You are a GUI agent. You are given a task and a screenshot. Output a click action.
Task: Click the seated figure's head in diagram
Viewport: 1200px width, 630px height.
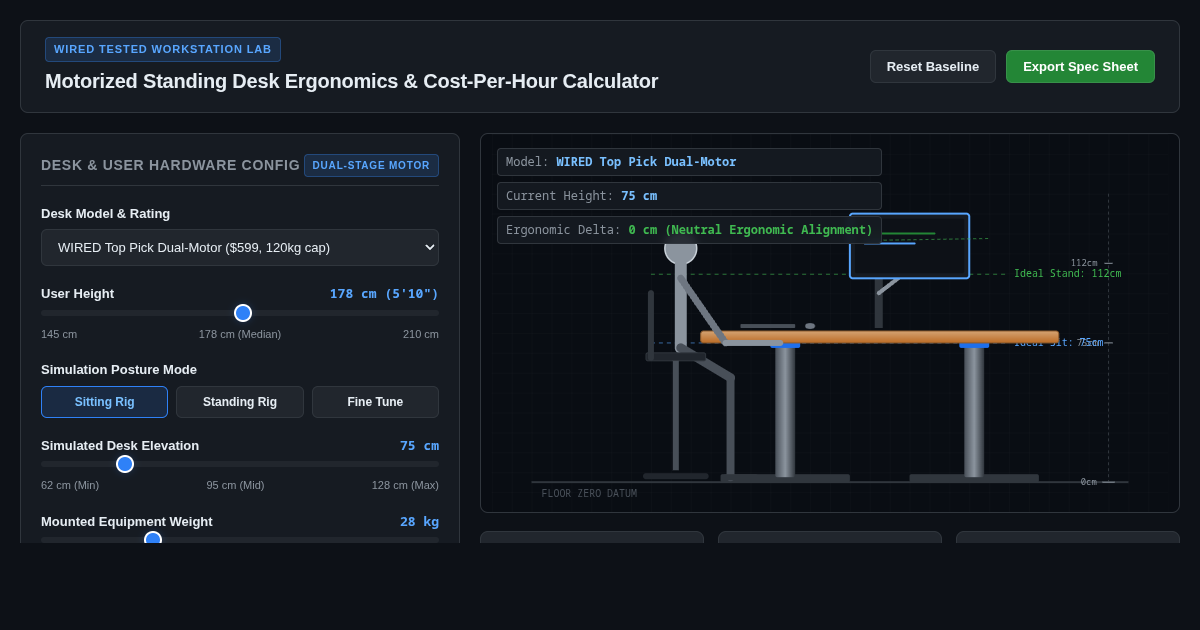coord(680,250)
